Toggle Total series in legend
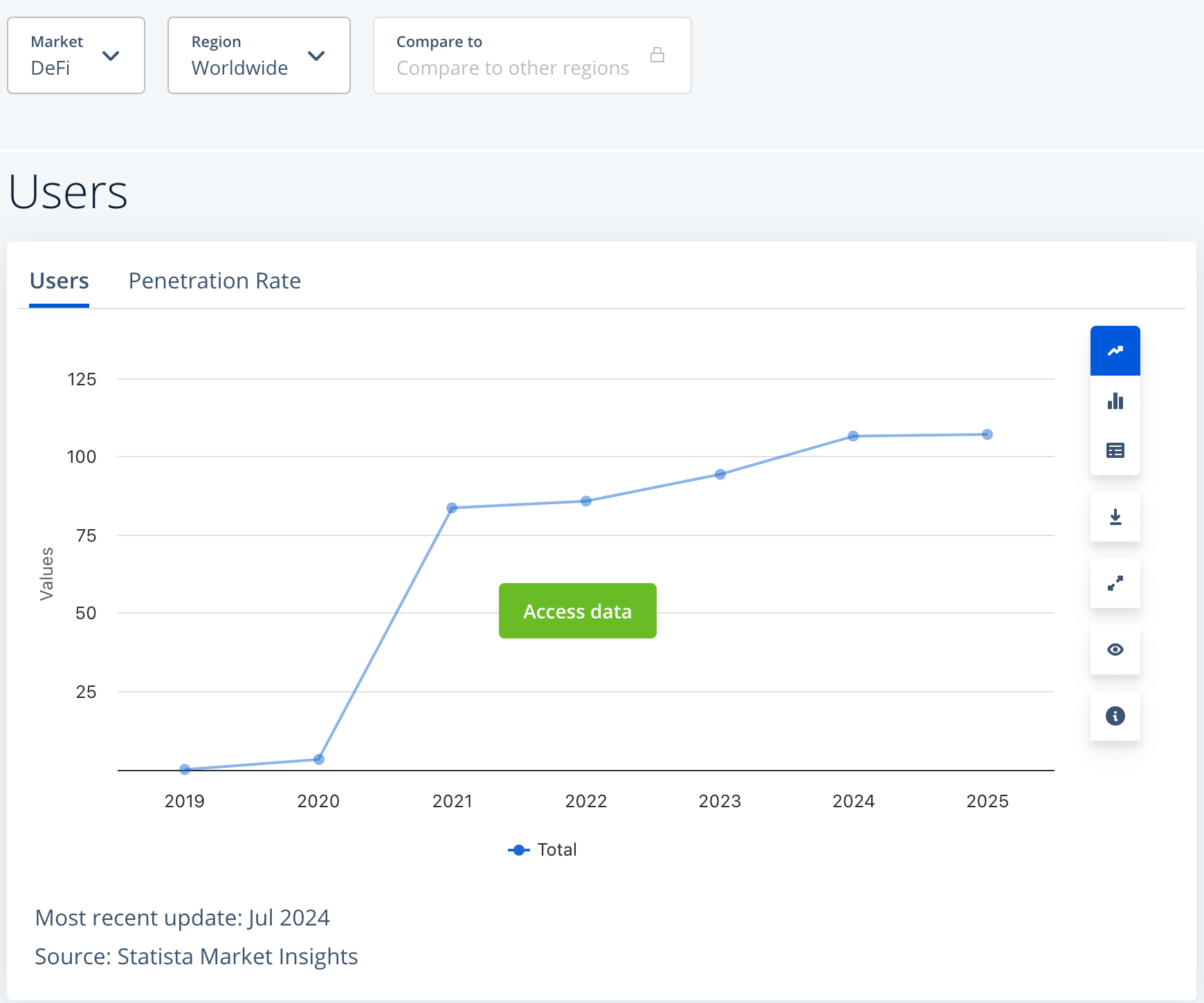 542,849
